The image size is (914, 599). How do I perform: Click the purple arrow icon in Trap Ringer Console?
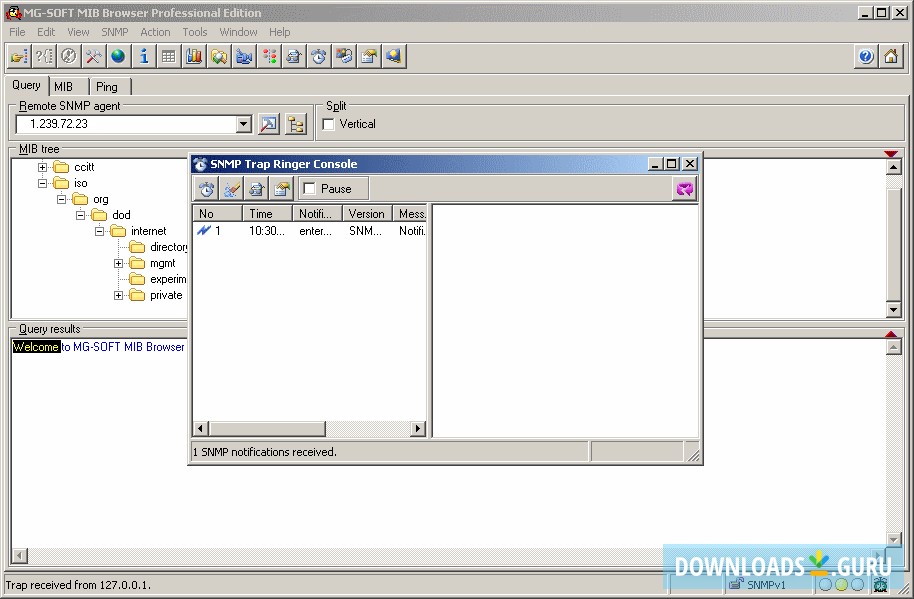(x=684, y=189)
